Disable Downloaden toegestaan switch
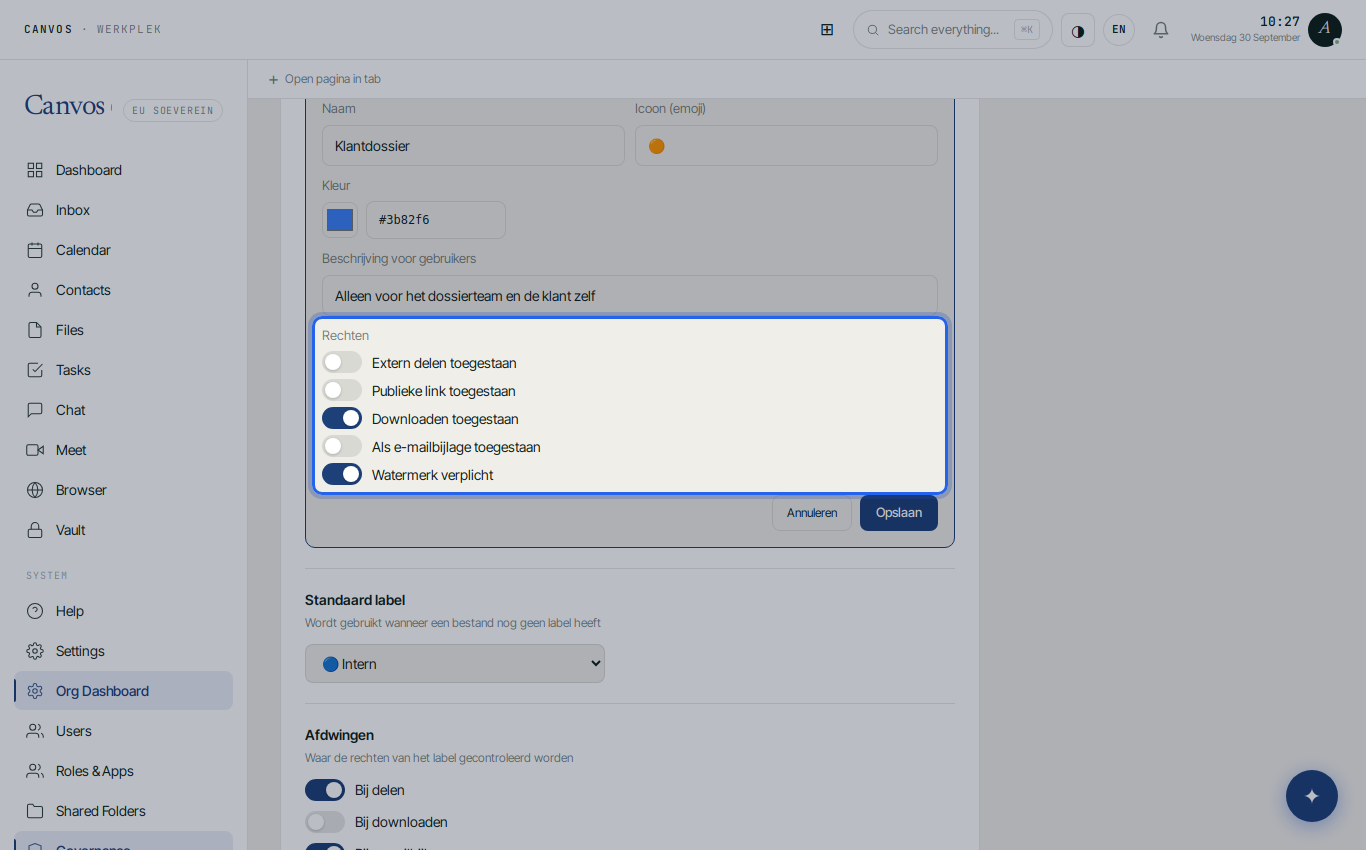 [342, 418]
